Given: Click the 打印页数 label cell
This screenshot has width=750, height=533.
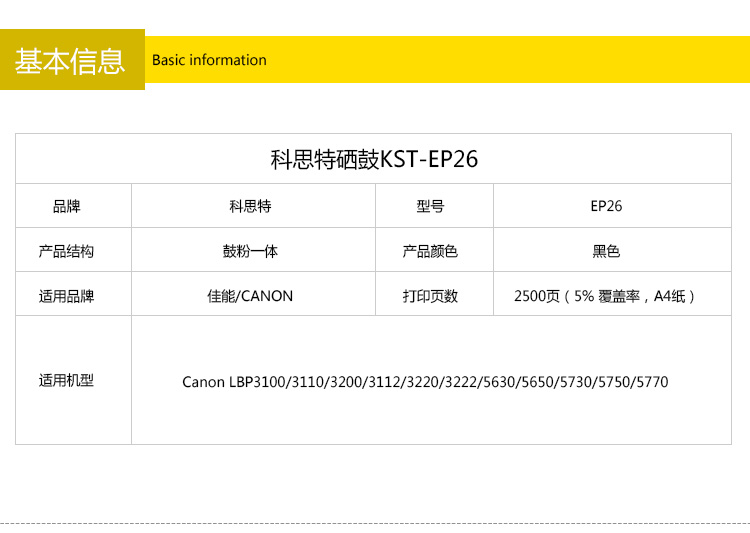Looking at the screenshot, I should 430,296.
